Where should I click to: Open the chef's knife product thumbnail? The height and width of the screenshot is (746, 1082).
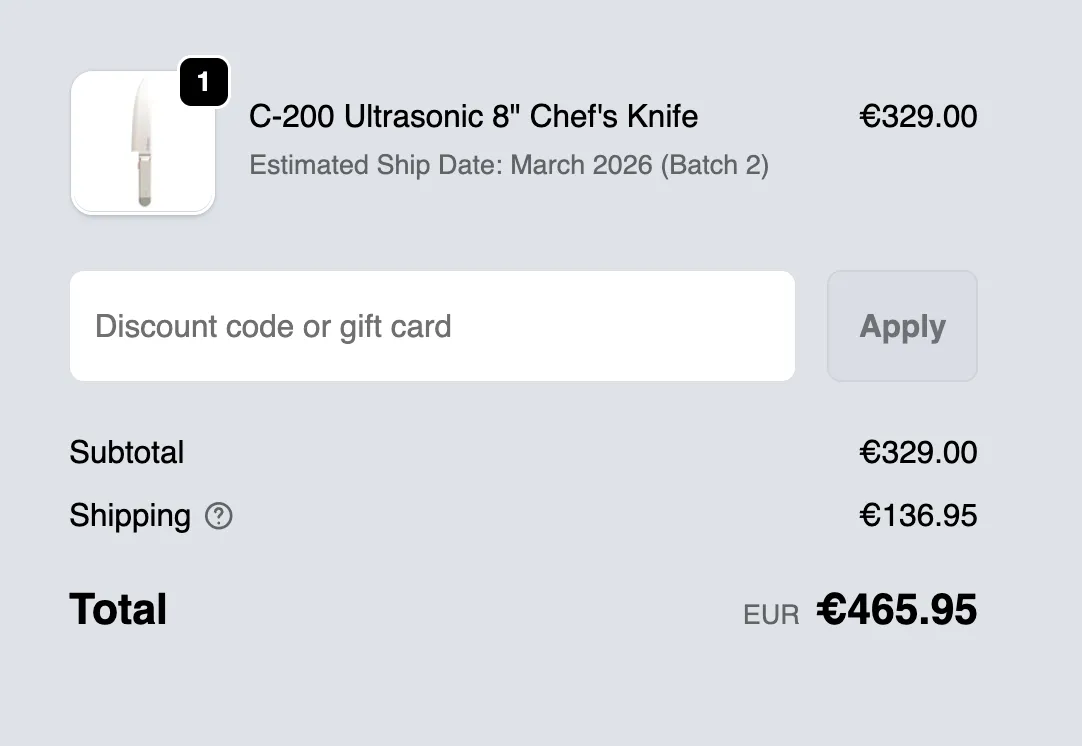[143, 143]
